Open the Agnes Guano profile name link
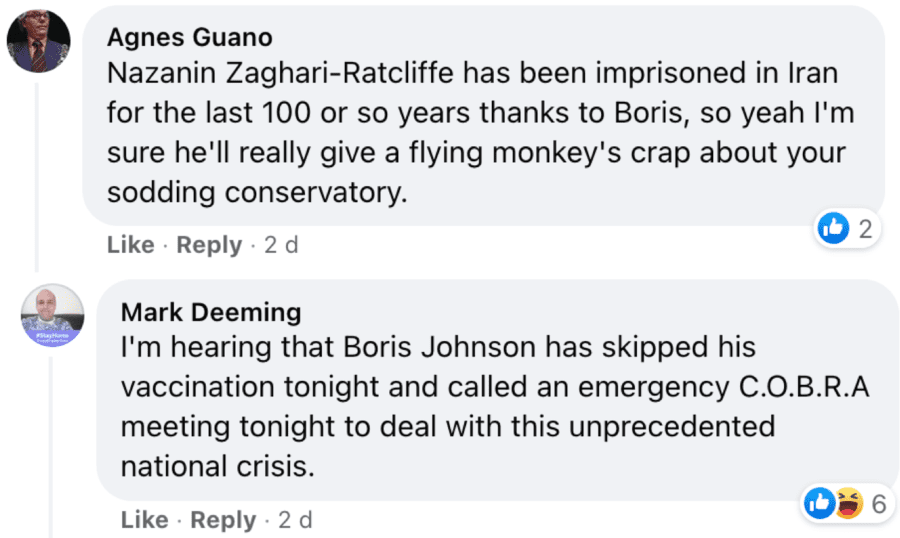 tap(190, 37)
